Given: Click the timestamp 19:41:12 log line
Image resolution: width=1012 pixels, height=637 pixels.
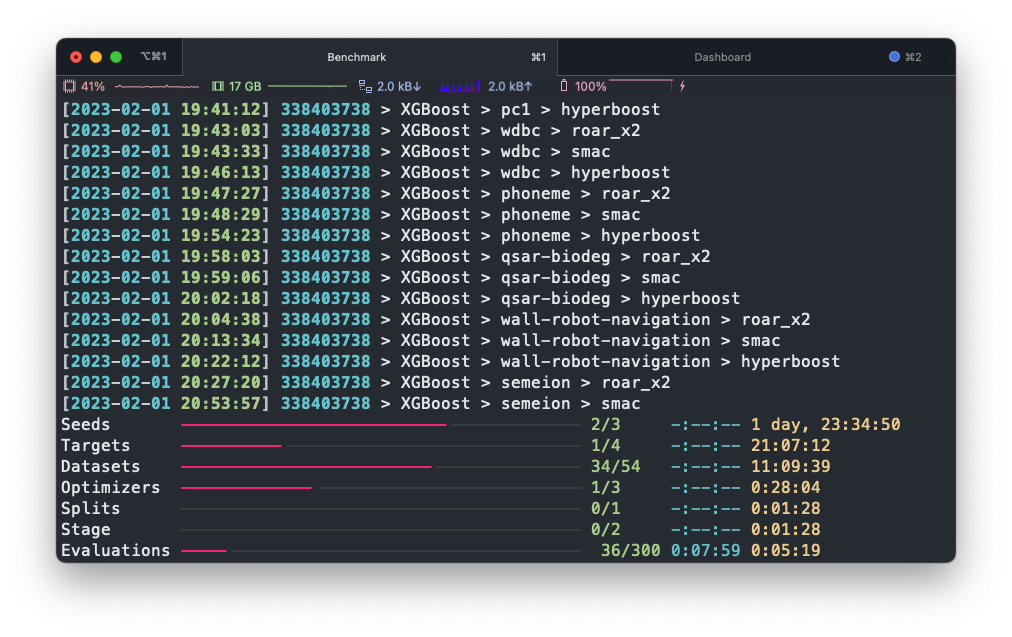Looking at the screenshot, I should [x=361, y=110].
